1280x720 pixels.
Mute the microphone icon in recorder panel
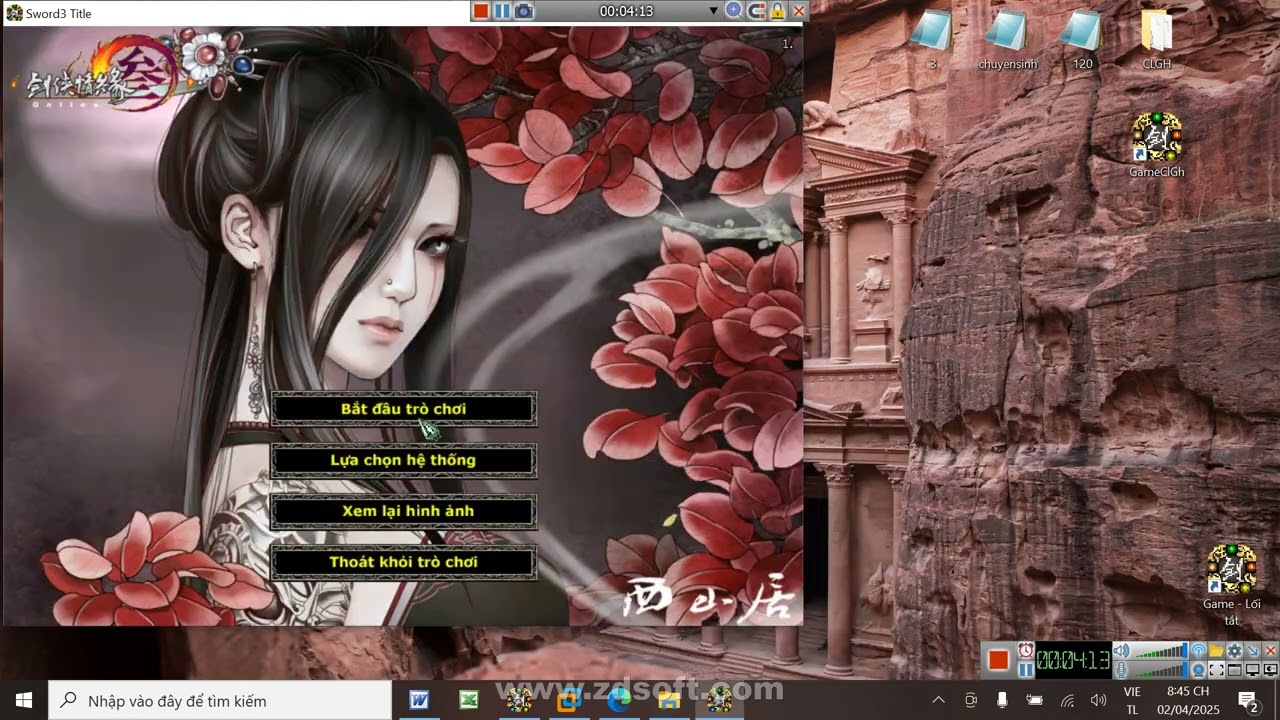(1121, 669)
